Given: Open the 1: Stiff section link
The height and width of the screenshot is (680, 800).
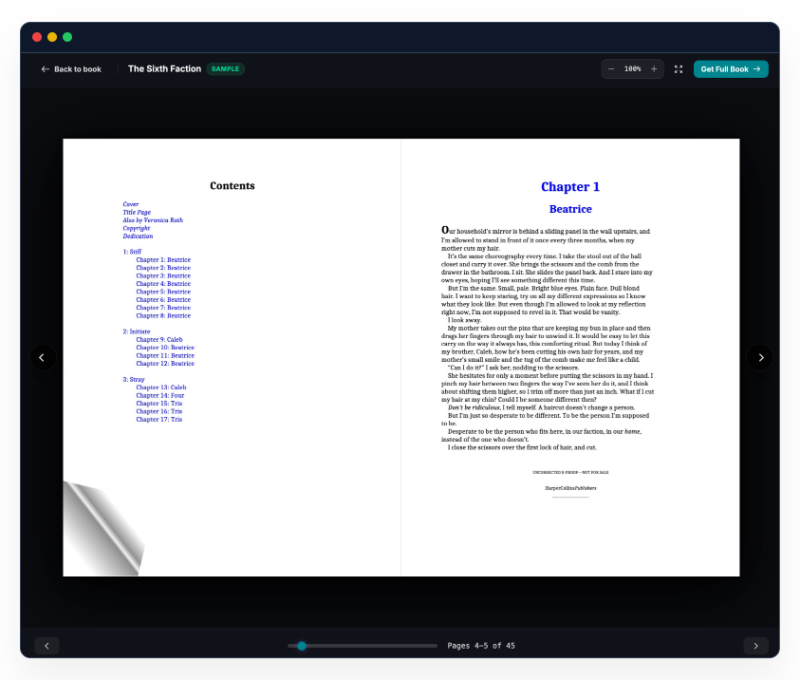Looking at the screenshot, I should tap(132, 251).
